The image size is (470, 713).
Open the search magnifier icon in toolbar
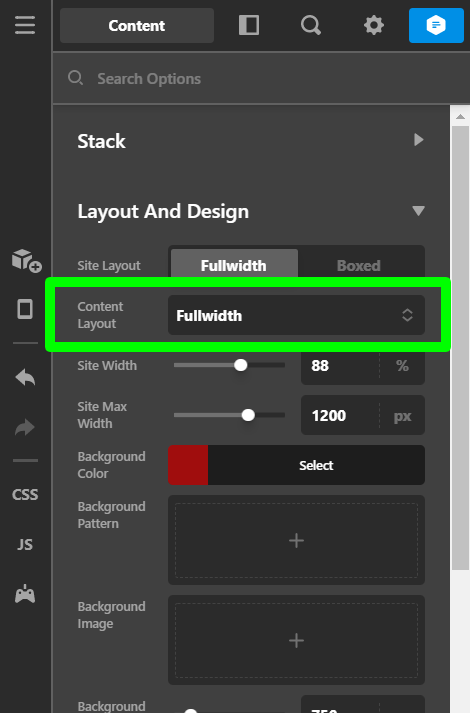coord(311,25)
